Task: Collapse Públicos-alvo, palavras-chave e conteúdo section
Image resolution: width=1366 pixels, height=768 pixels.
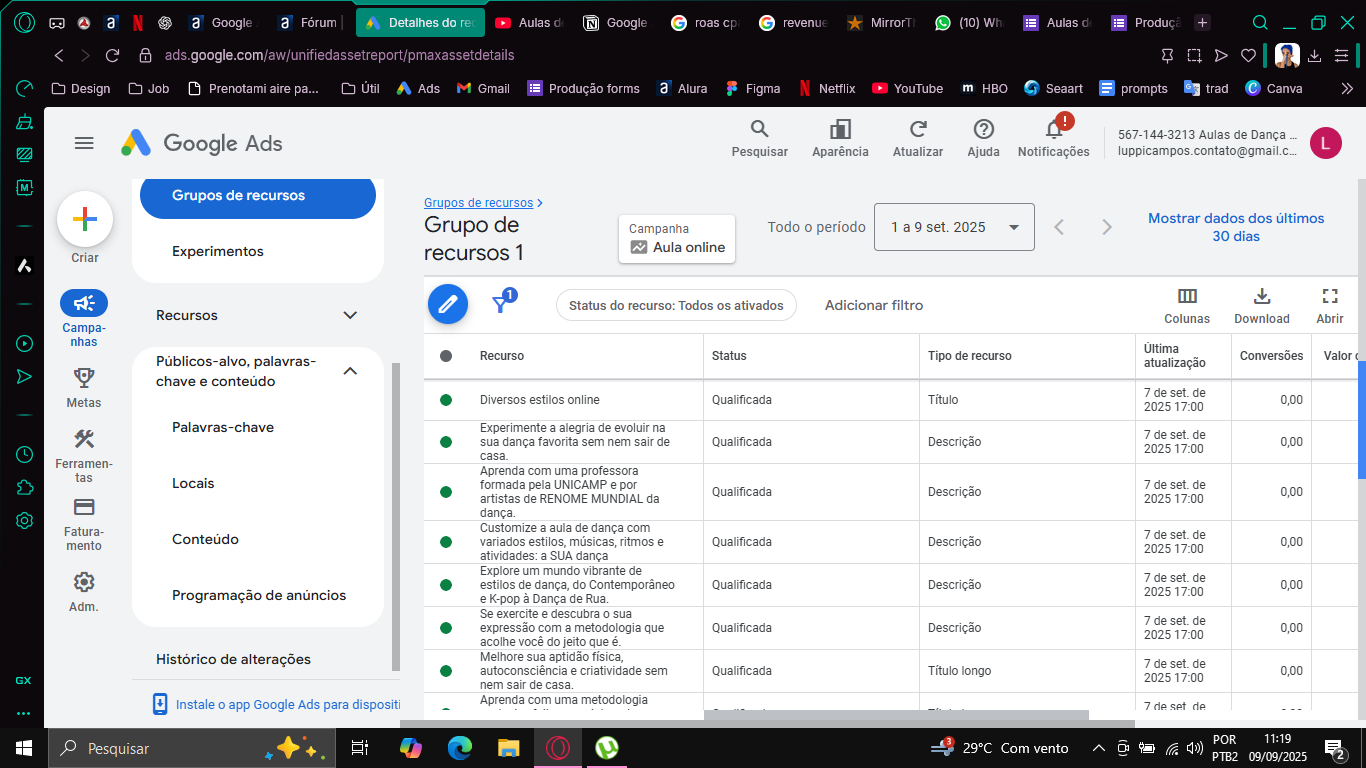Action: coord(350,371)
